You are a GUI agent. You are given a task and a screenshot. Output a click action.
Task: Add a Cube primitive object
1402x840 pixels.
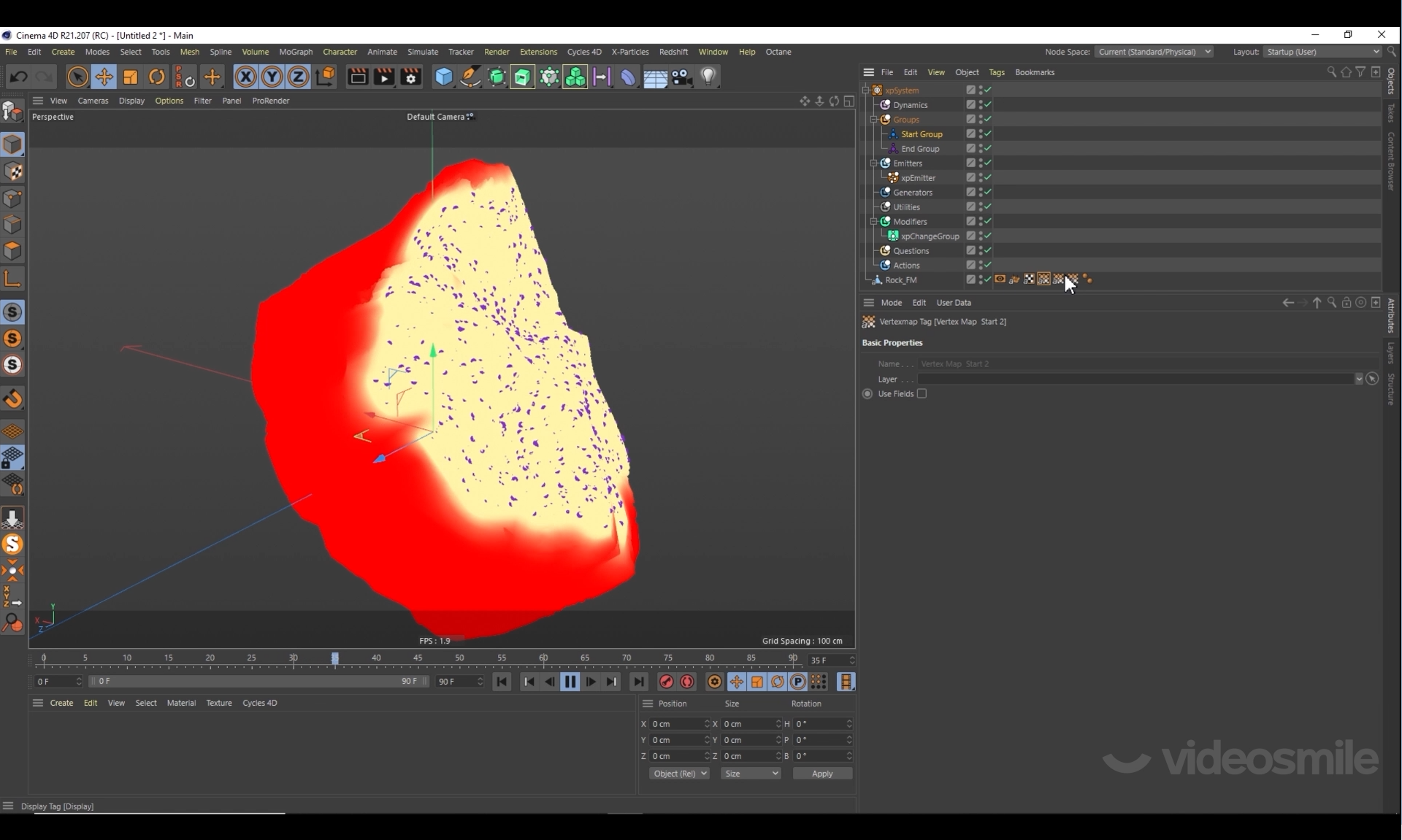tap(443, 77)
